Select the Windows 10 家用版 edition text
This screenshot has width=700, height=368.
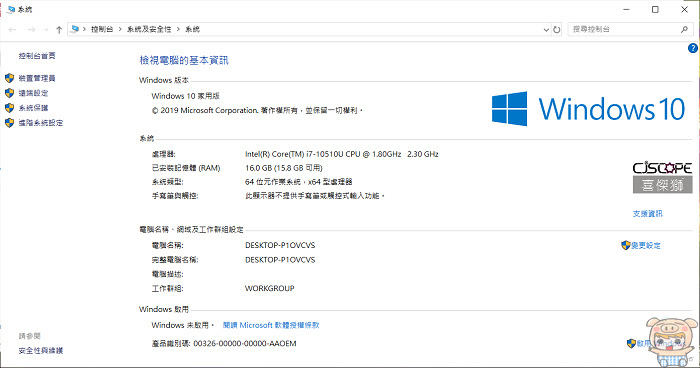185,96
